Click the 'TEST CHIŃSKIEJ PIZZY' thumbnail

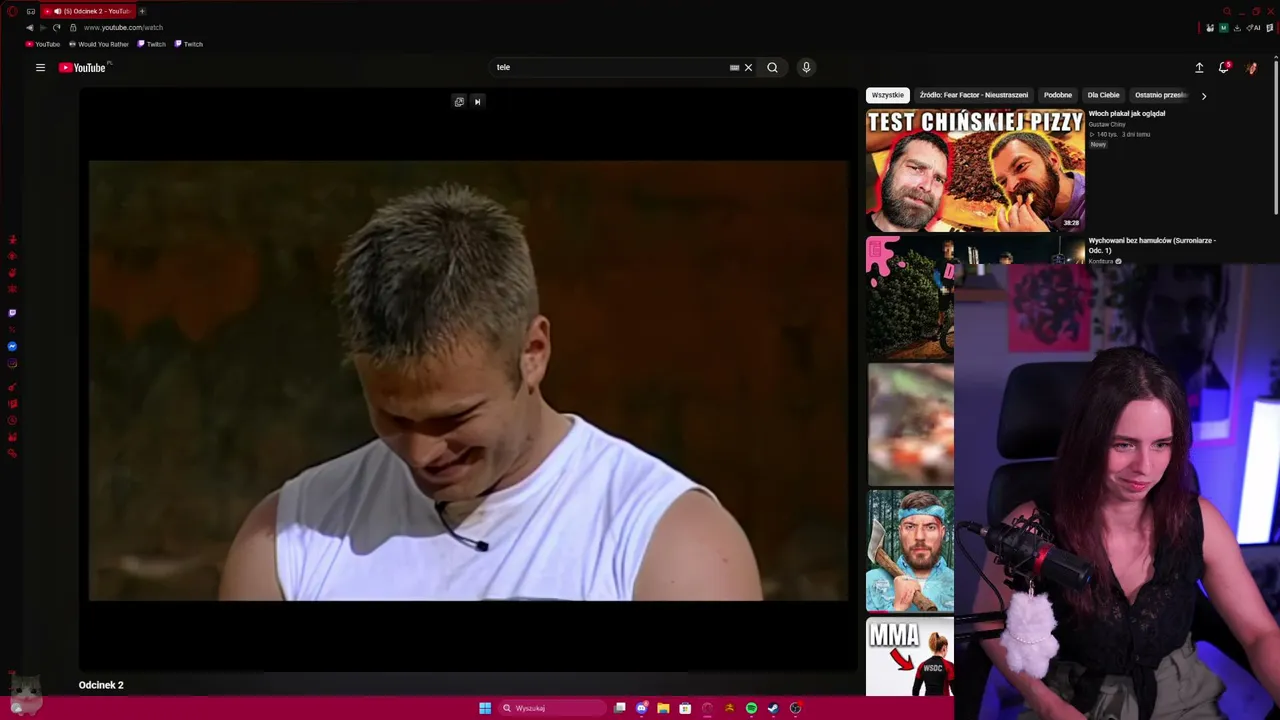(975, 170)
